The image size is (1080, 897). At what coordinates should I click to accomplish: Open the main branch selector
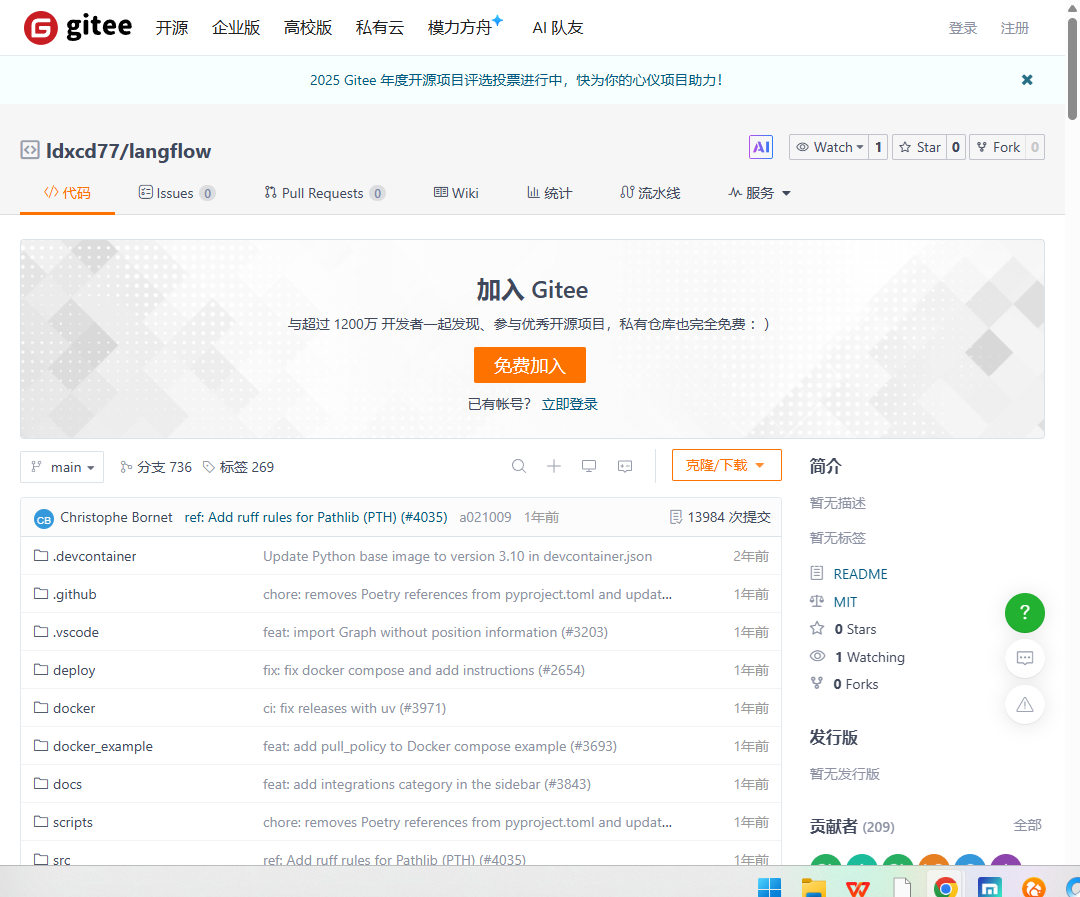tap(62, 467)
